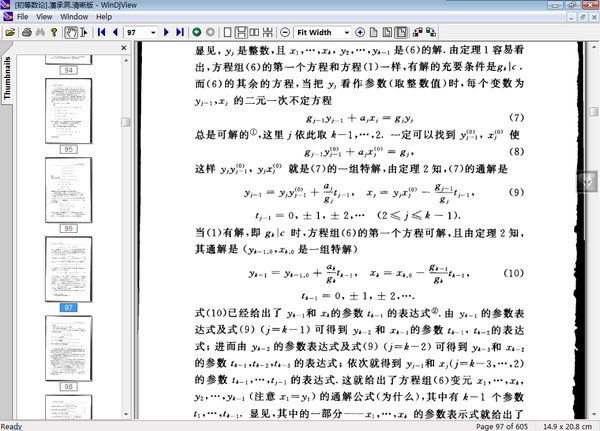The width and height of the screenshot is (600, 431).
Task: Click the green Back navigation button
Action: (197, 33)
